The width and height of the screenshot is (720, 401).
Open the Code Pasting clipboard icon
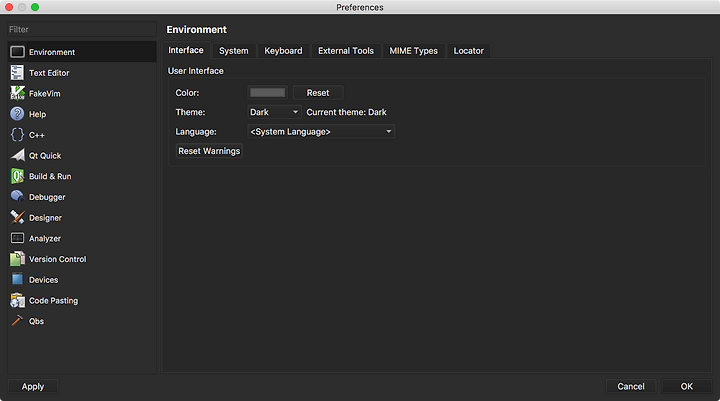pos(17,300)
